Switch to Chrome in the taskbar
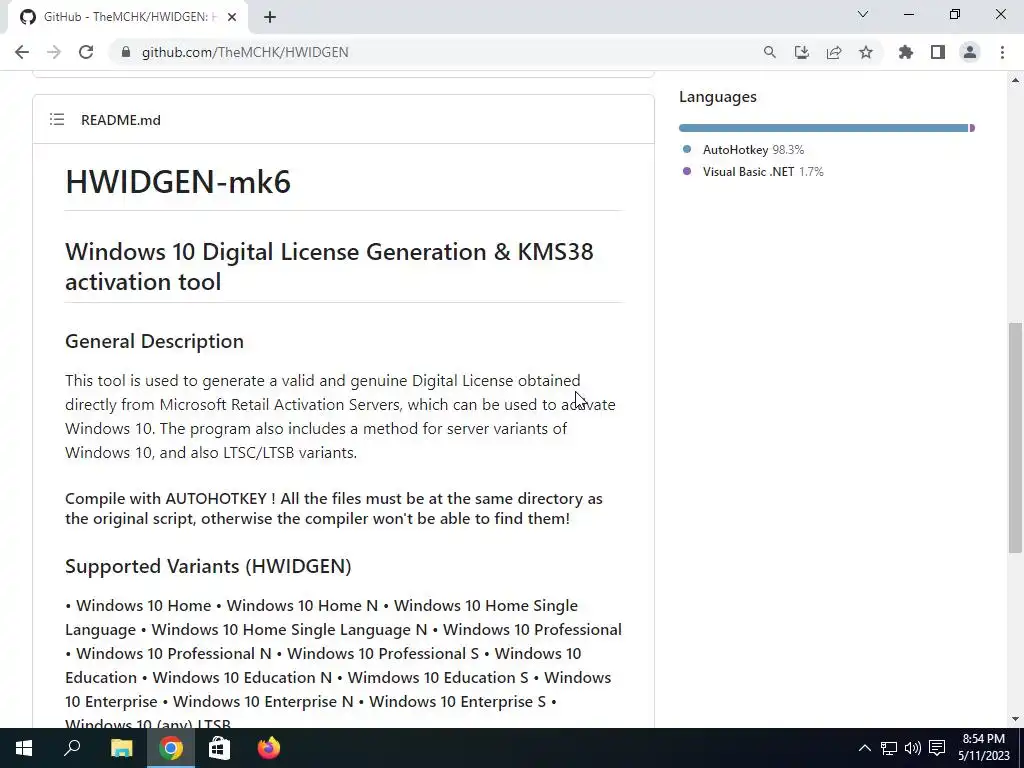 (170, 748)
